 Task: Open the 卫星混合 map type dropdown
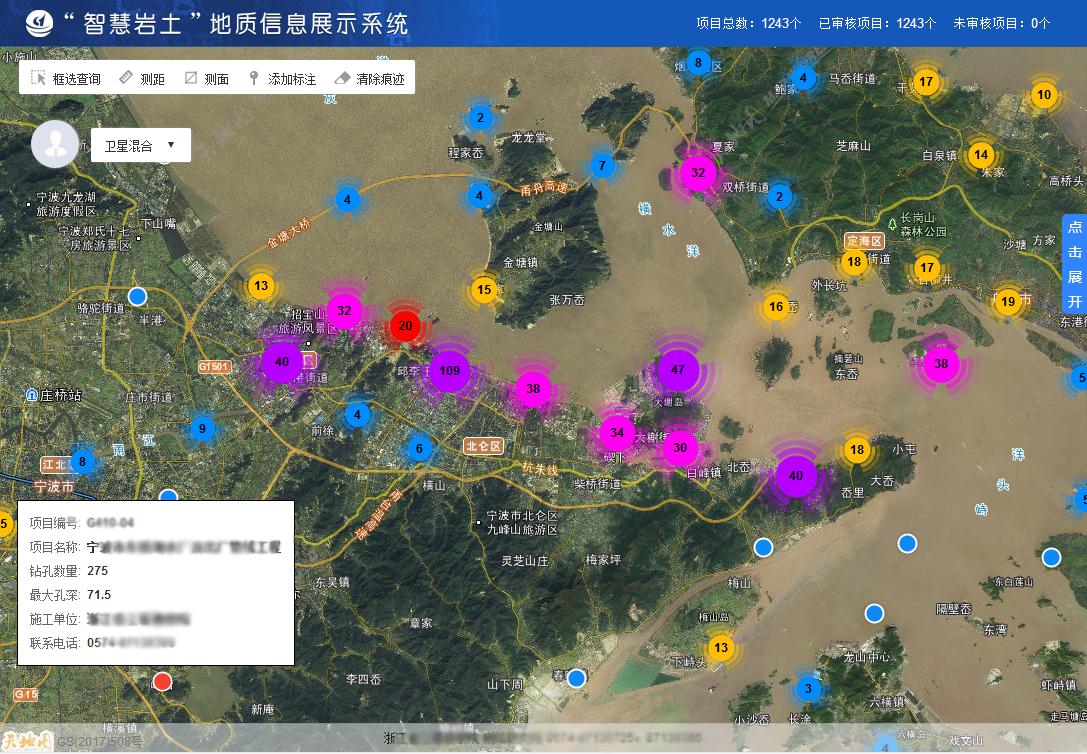coord(140,145)
